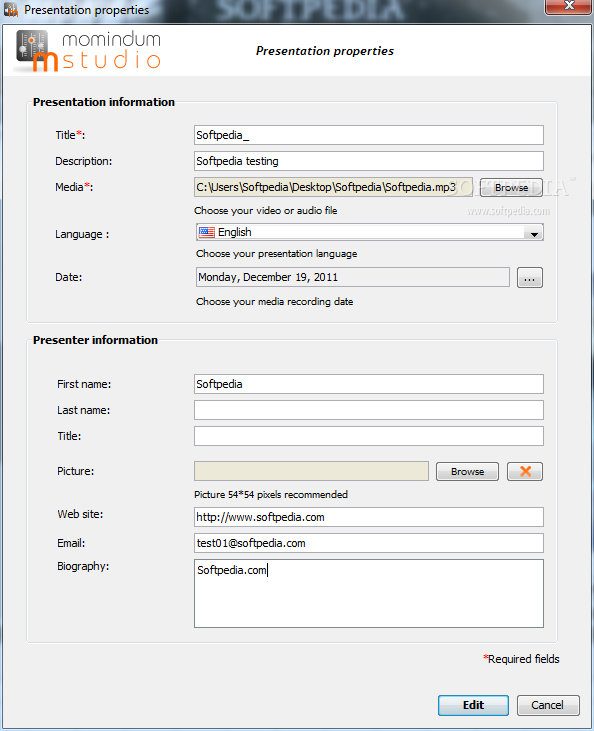Click the 'Required fields' note
Screen dimensions: 594x731
(521, 659)
